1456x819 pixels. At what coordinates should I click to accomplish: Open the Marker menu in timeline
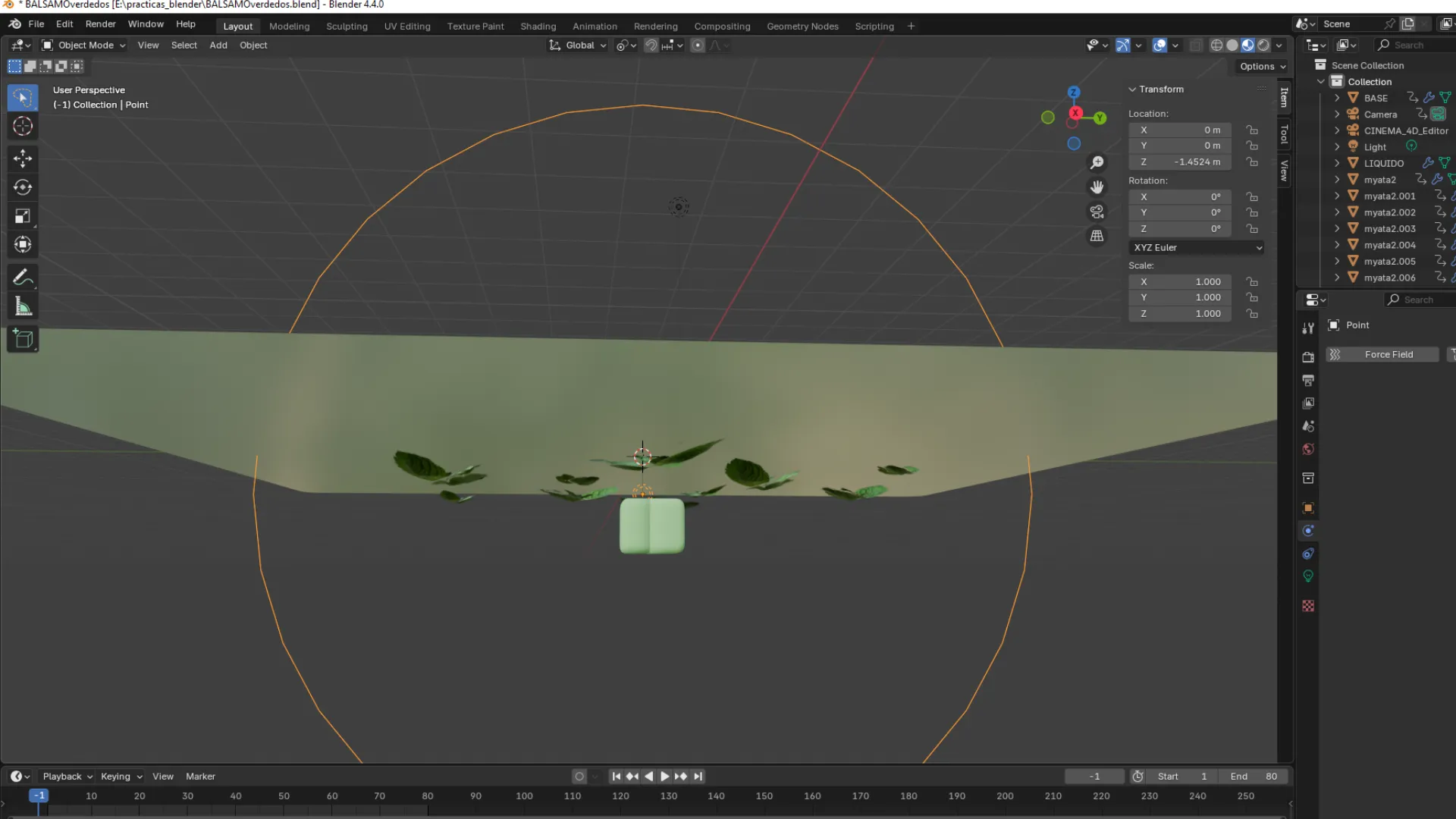tap(200, 777)
